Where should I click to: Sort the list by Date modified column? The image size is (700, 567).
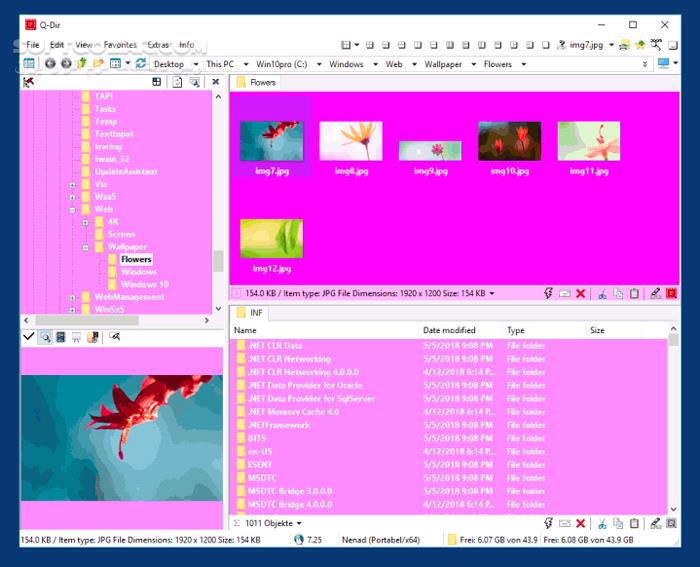449,330
